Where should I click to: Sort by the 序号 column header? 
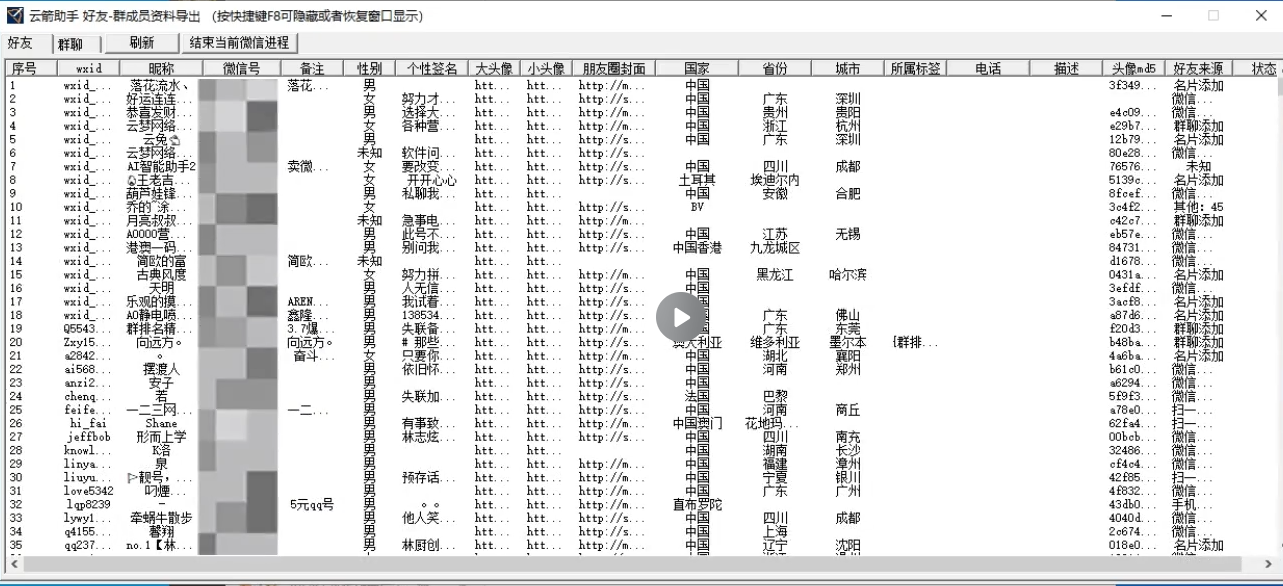point(30,68)
